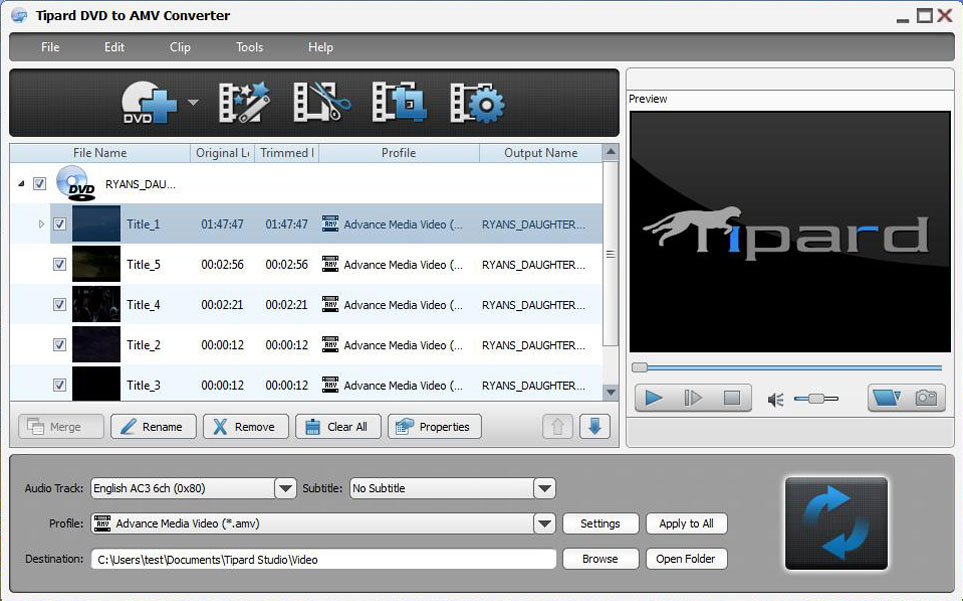
Task: Open the Tools menu
Action: (249, 47)
